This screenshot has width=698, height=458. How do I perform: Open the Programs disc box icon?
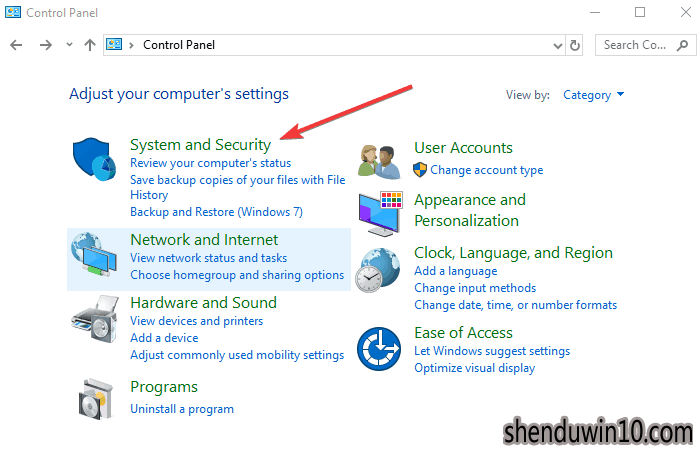click(95, 399)
